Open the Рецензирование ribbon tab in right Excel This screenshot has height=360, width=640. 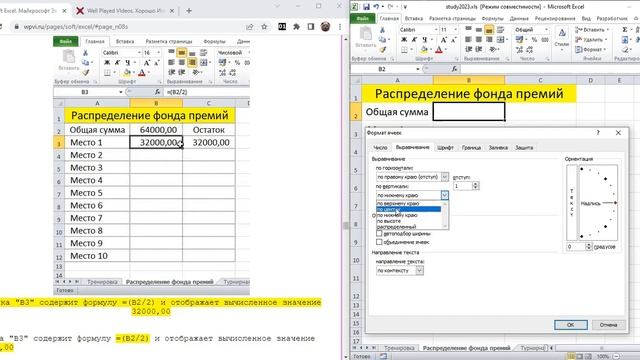[x=554, y=18]
